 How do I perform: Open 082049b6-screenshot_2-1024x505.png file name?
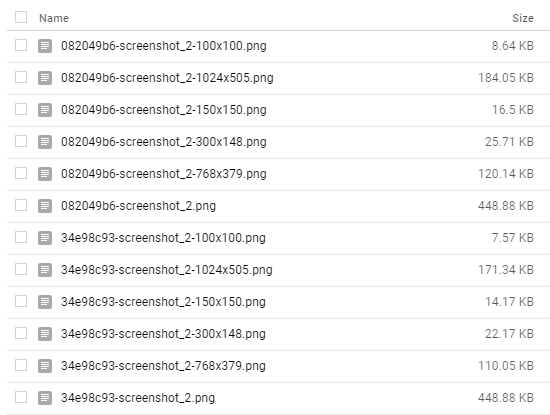coord(167,78)
